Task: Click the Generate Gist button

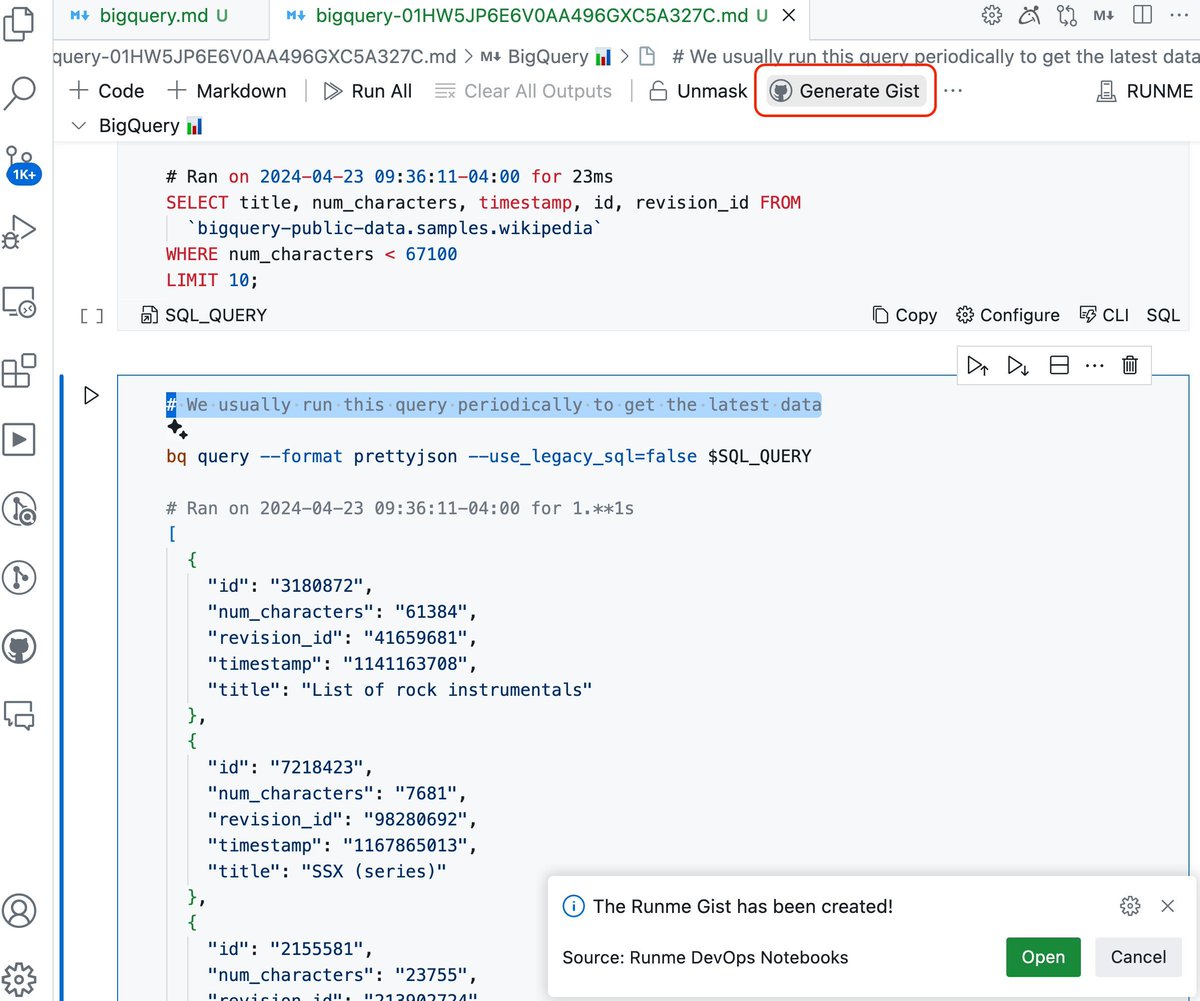Action: pyautogui.click(x=845, y=91)
